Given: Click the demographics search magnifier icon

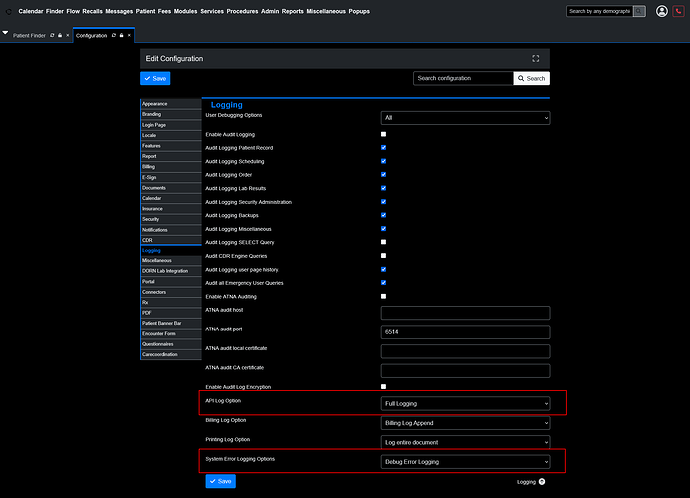Looking at the screenshot, I should 639,11.
